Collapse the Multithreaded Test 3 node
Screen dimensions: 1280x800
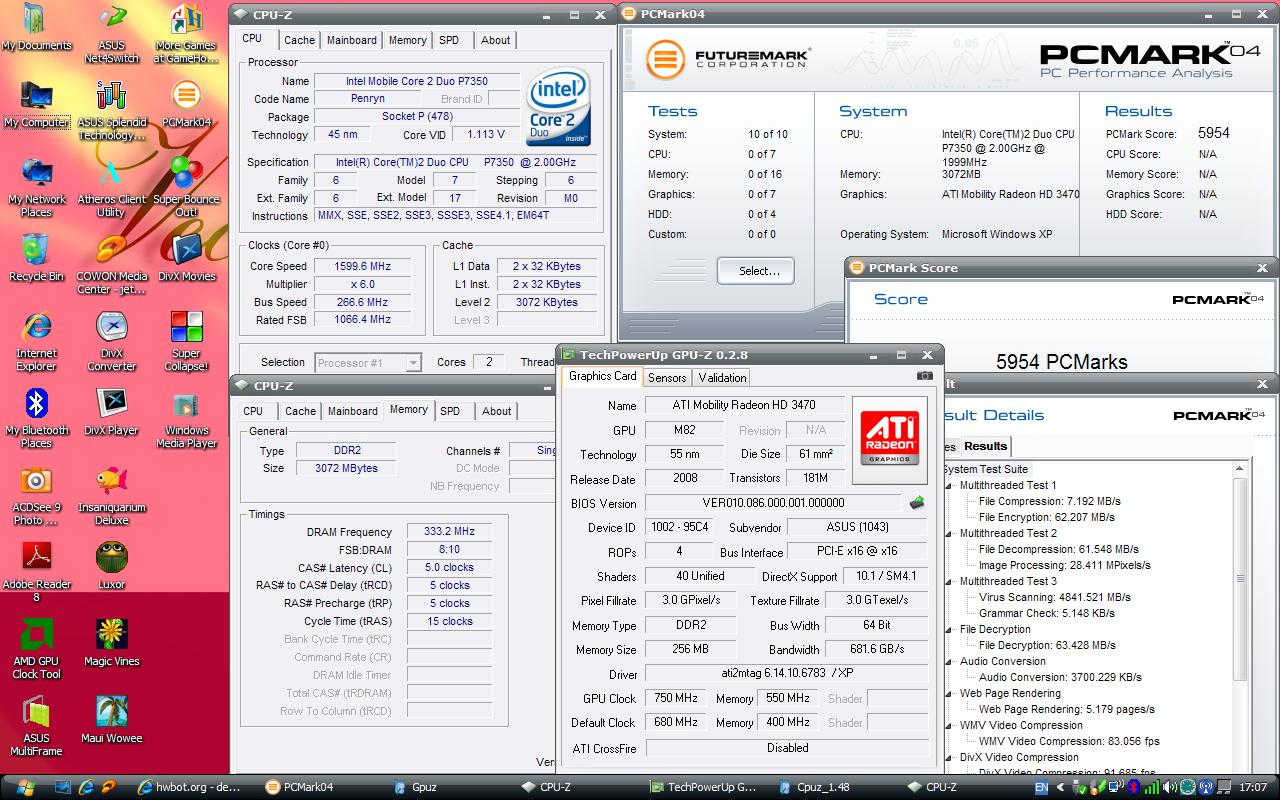[949, 581]
